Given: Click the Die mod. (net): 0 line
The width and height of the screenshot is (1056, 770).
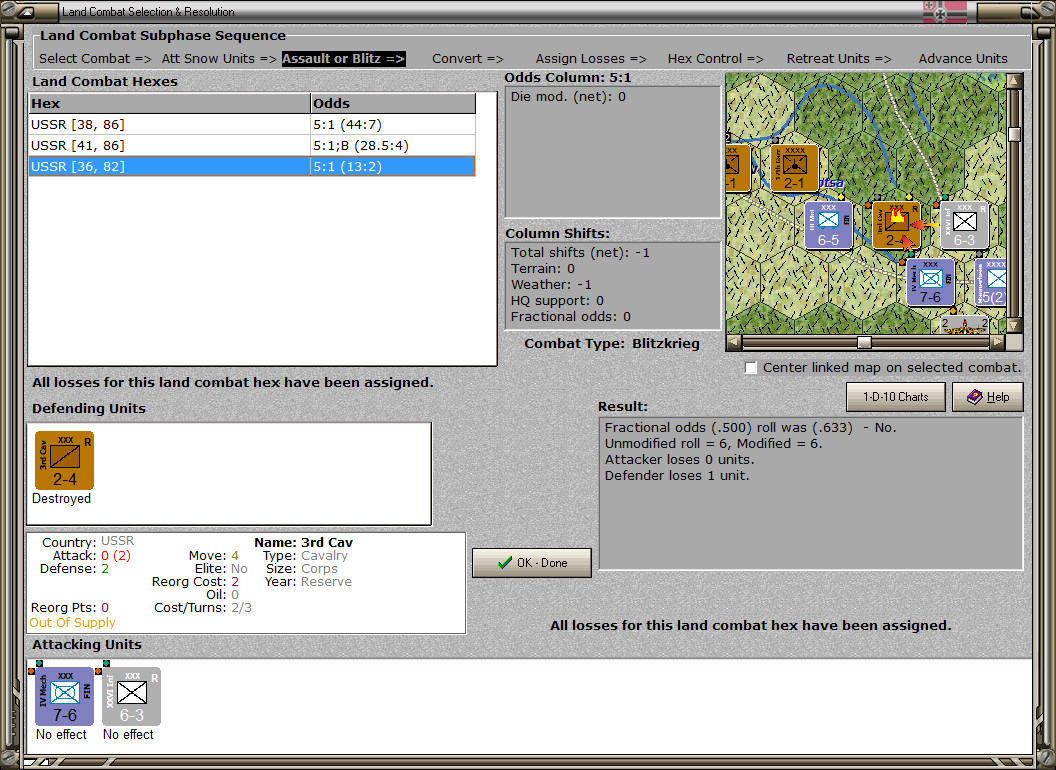Looking at the screenshot, I should (x=568, y=96).
